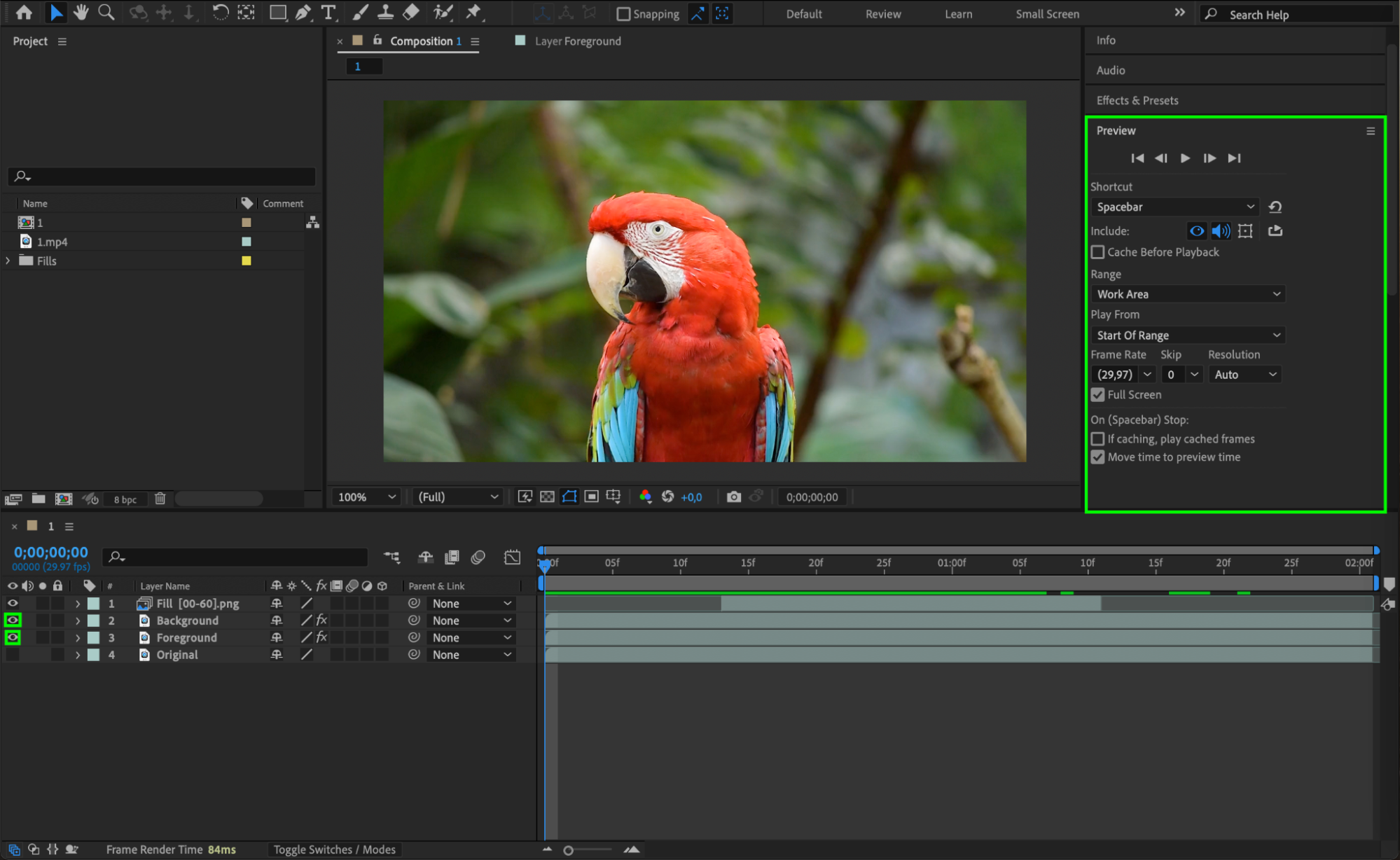Click the trash icon in Project panel
The height and width of the screenshot is (860, 1400).
(x=160, y=499)
